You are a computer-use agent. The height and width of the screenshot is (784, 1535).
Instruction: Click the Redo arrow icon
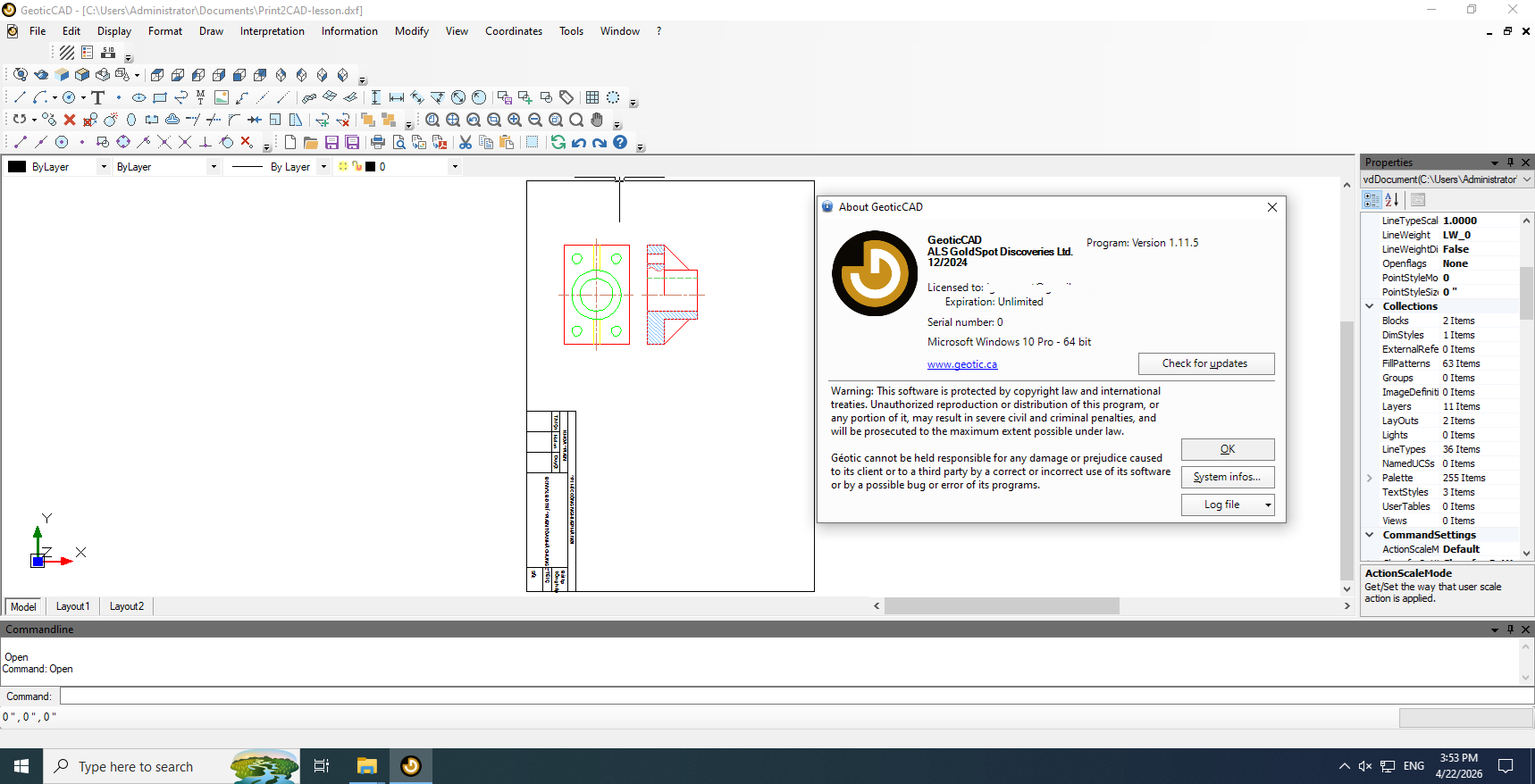600,142
